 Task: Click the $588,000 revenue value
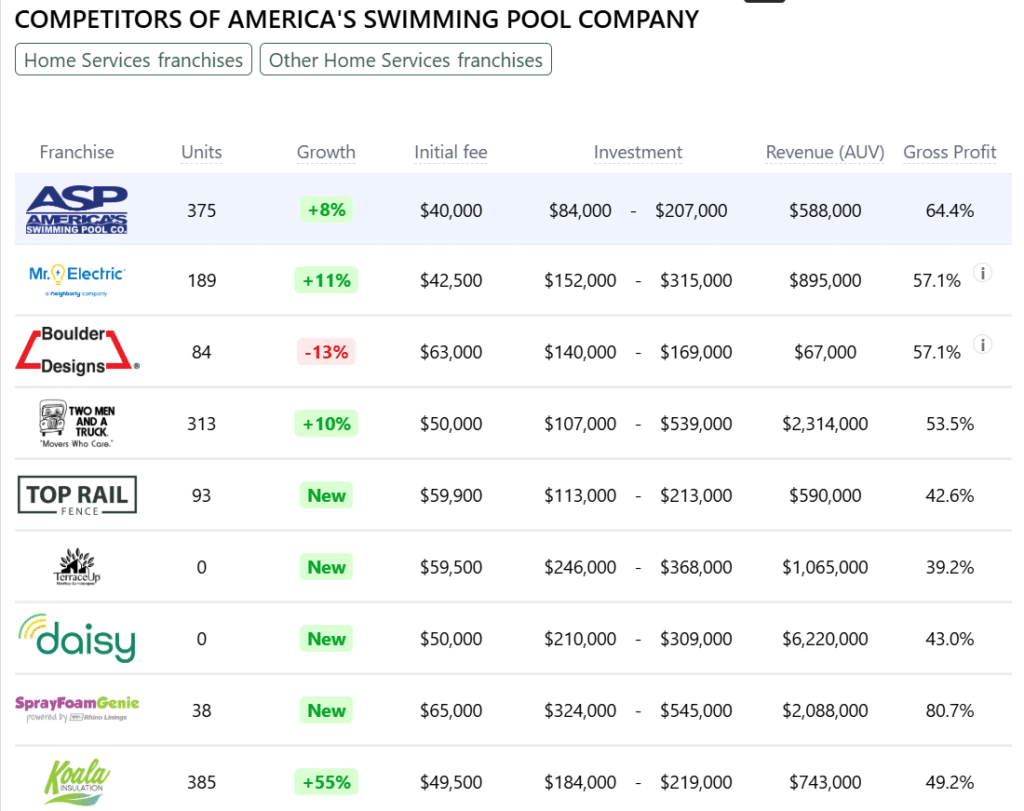825,210
